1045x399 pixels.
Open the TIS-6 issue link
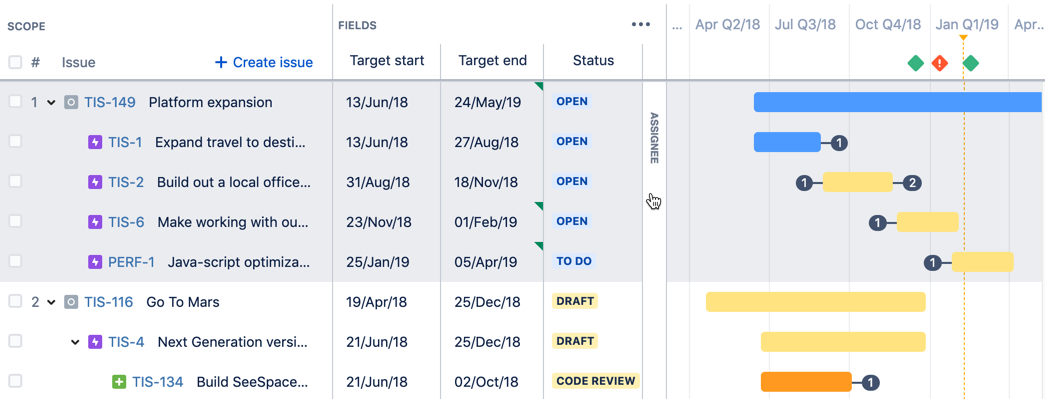click(126, 222)
